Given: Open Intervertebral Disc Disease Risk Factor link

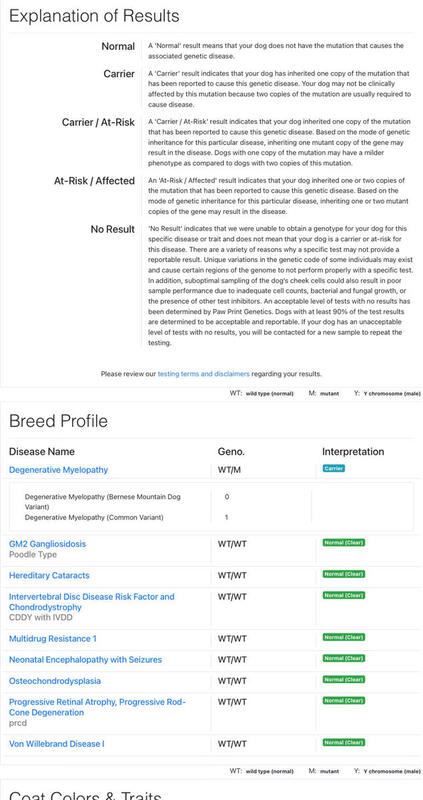Looking at the screenshot, I should (92, 602).
